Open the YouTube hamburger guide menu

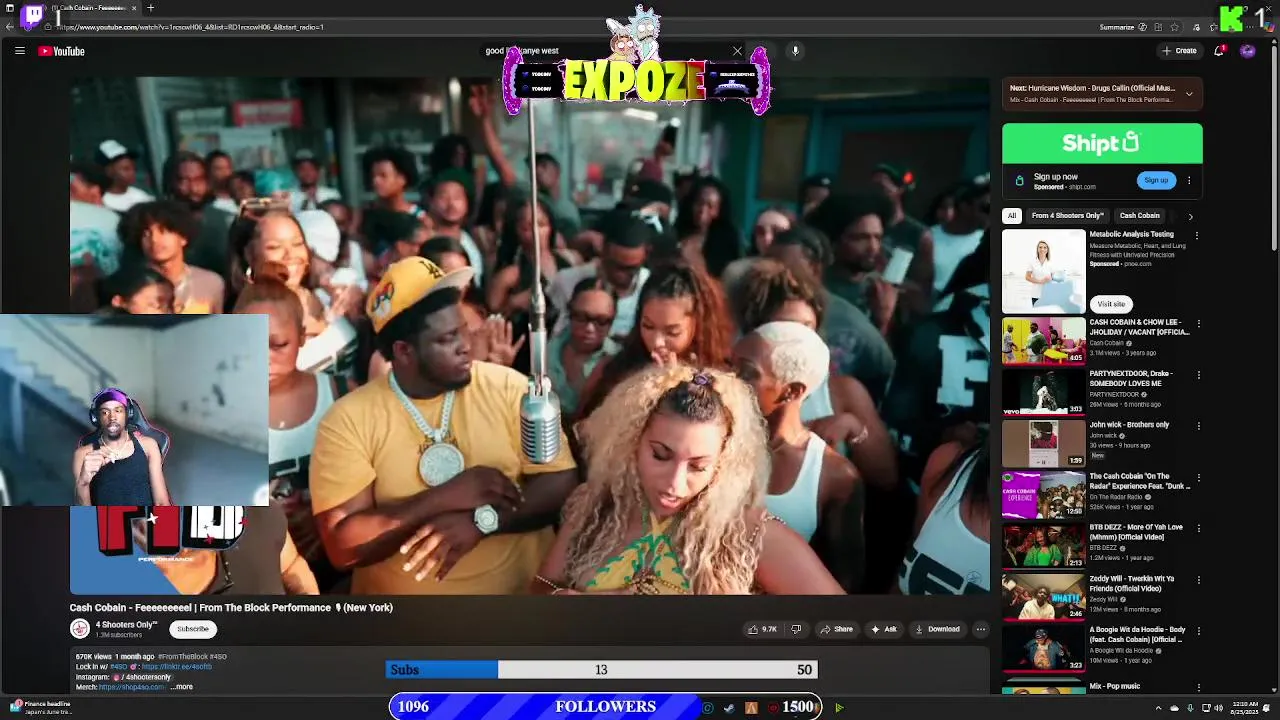coord(19,51)
